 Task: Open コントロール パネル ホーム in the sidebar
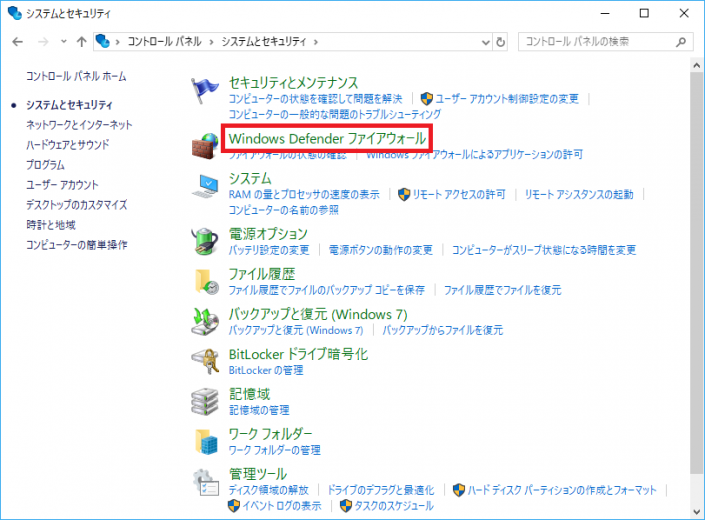[x=76, y=76]
